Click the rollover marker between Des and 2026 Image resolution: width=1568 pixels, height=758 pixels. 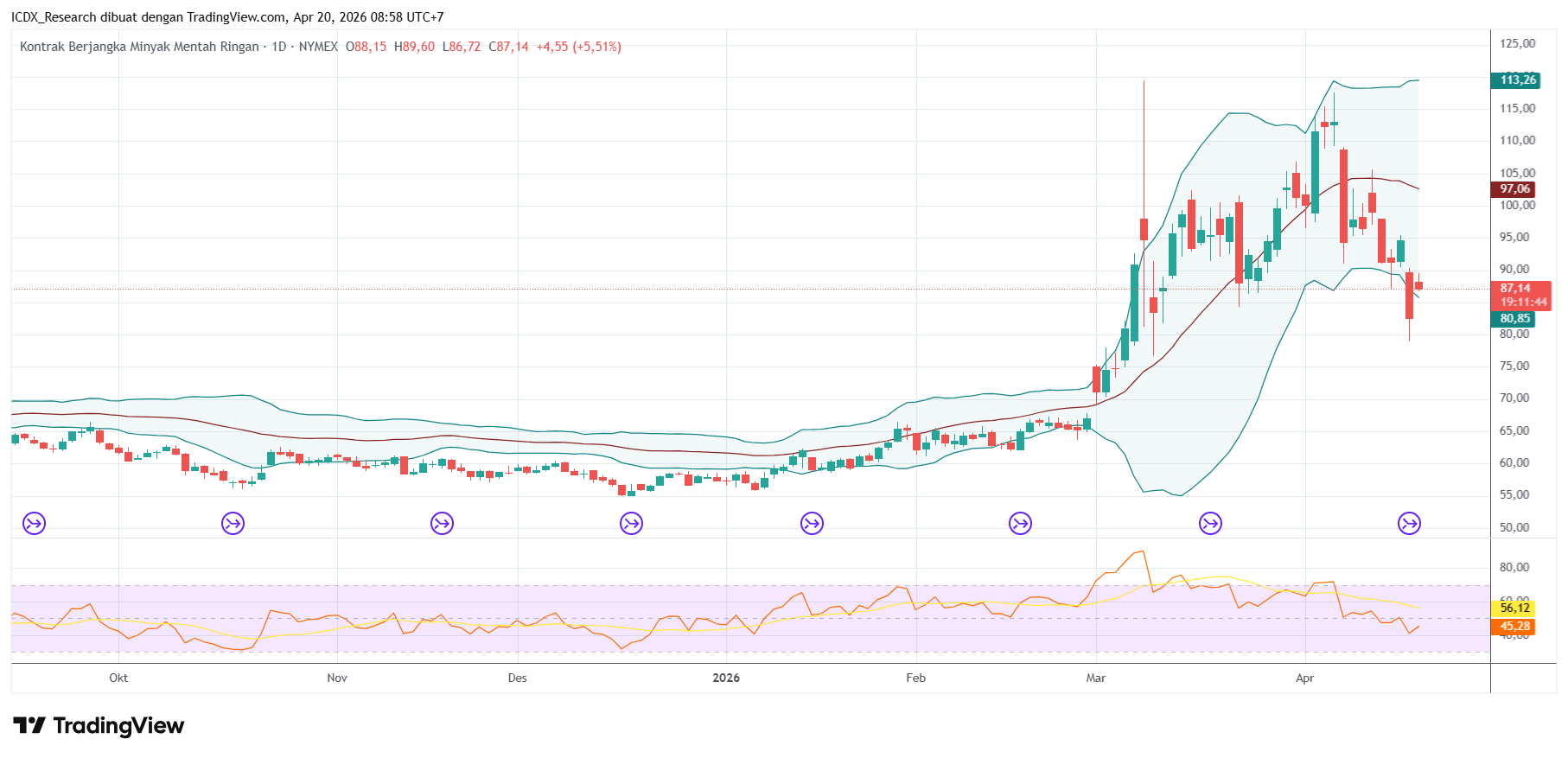[632, 523]
